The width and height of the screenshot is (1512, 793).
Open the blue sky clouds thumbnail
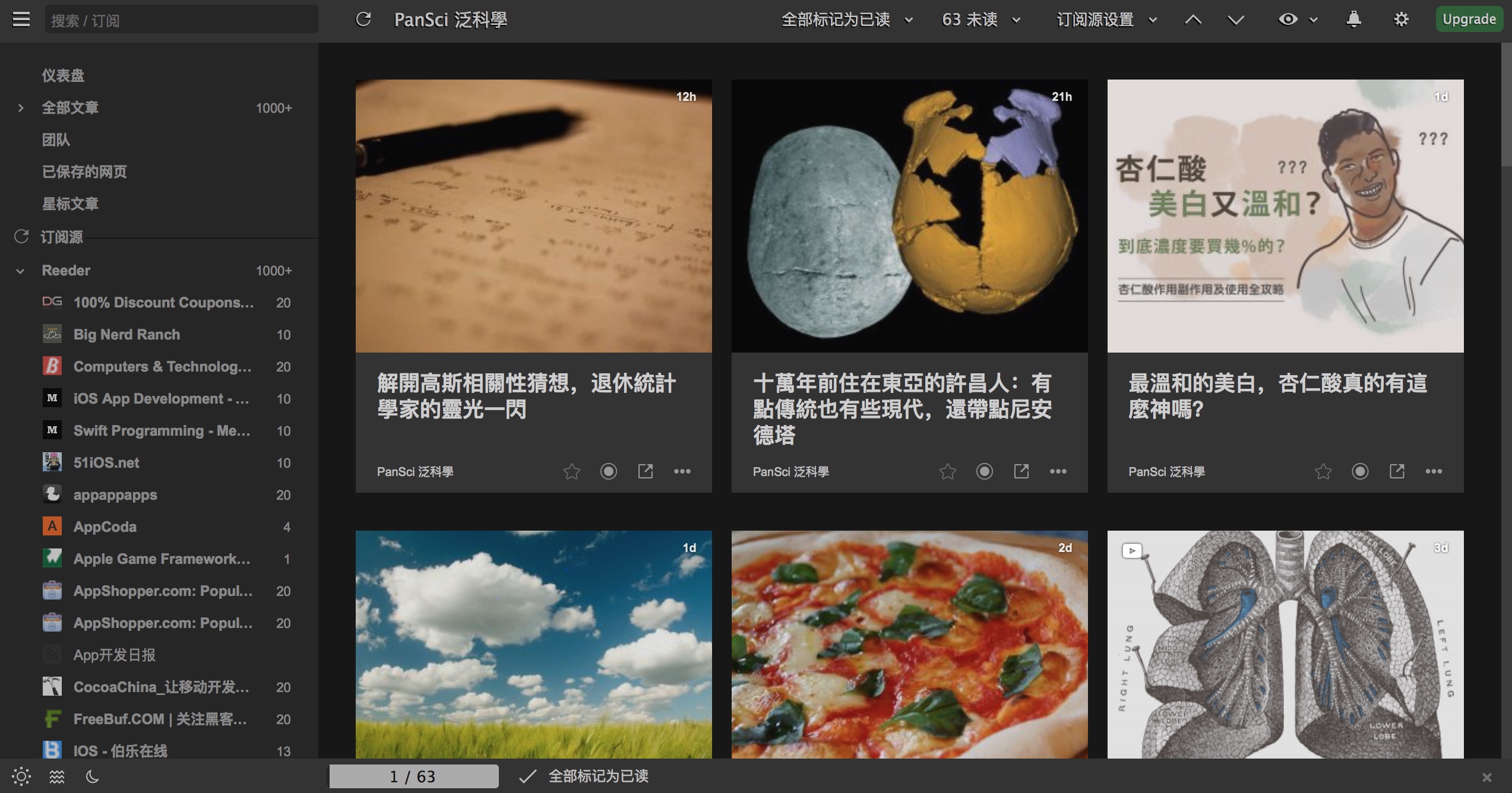click(533, 644)
